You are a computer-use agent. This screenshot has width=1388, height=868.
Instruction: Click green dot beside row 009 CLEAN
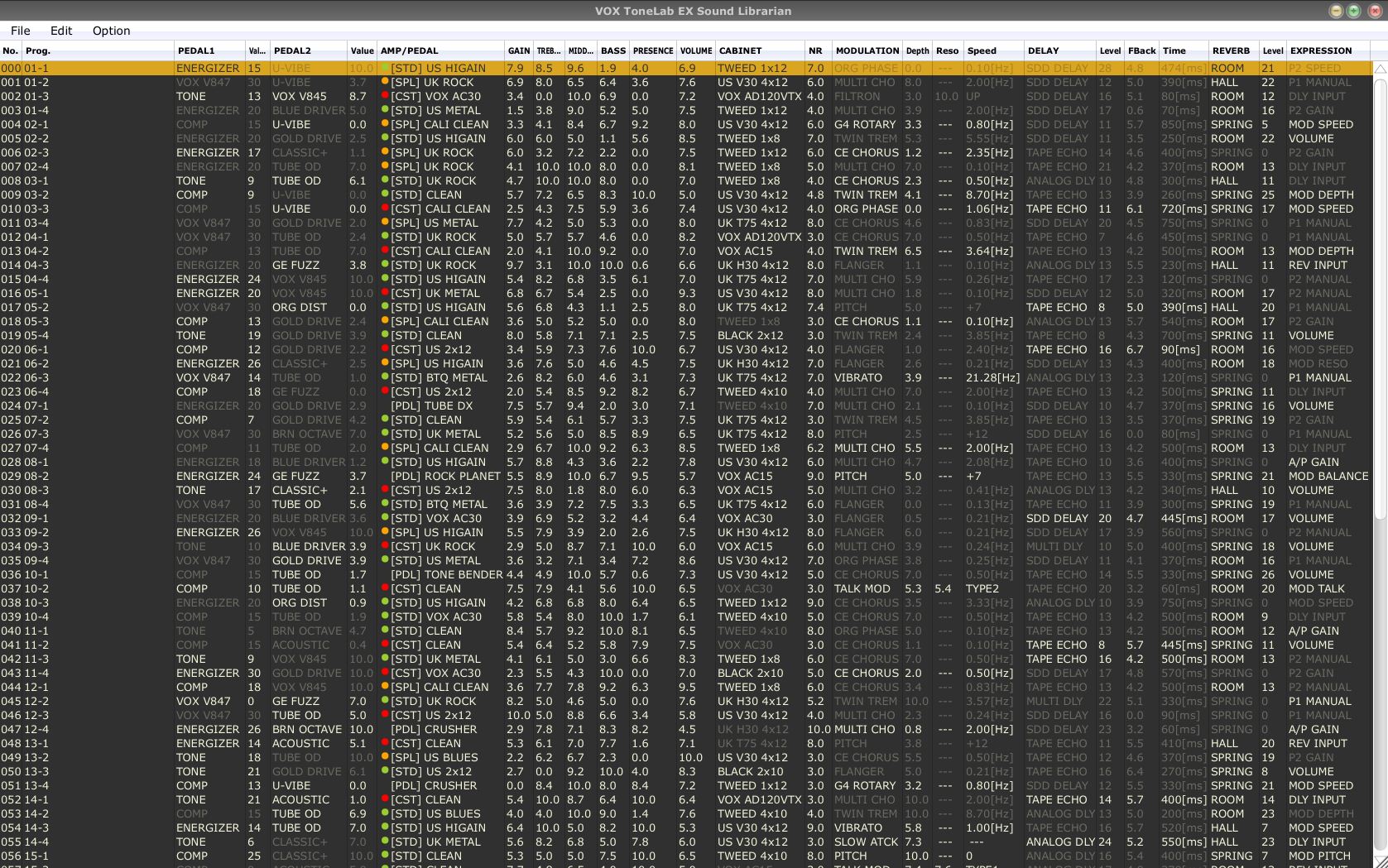point(385,194)
